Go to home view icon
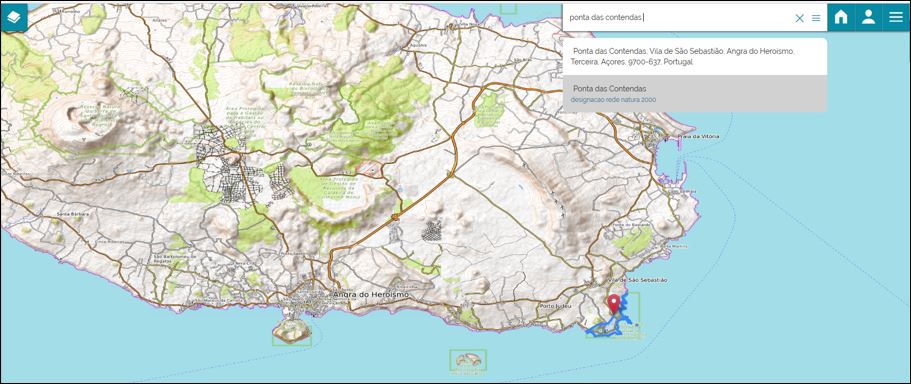The image size is (911, 384). point(841,17)
